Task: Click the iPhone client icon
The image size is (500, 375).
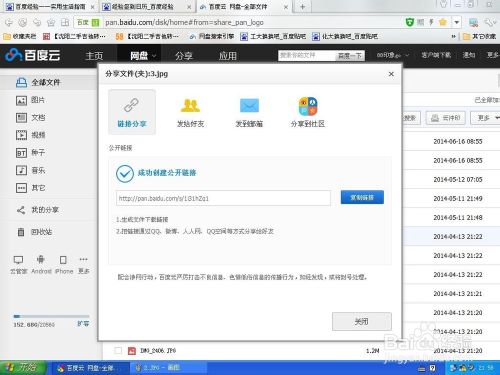Action: 63,260
